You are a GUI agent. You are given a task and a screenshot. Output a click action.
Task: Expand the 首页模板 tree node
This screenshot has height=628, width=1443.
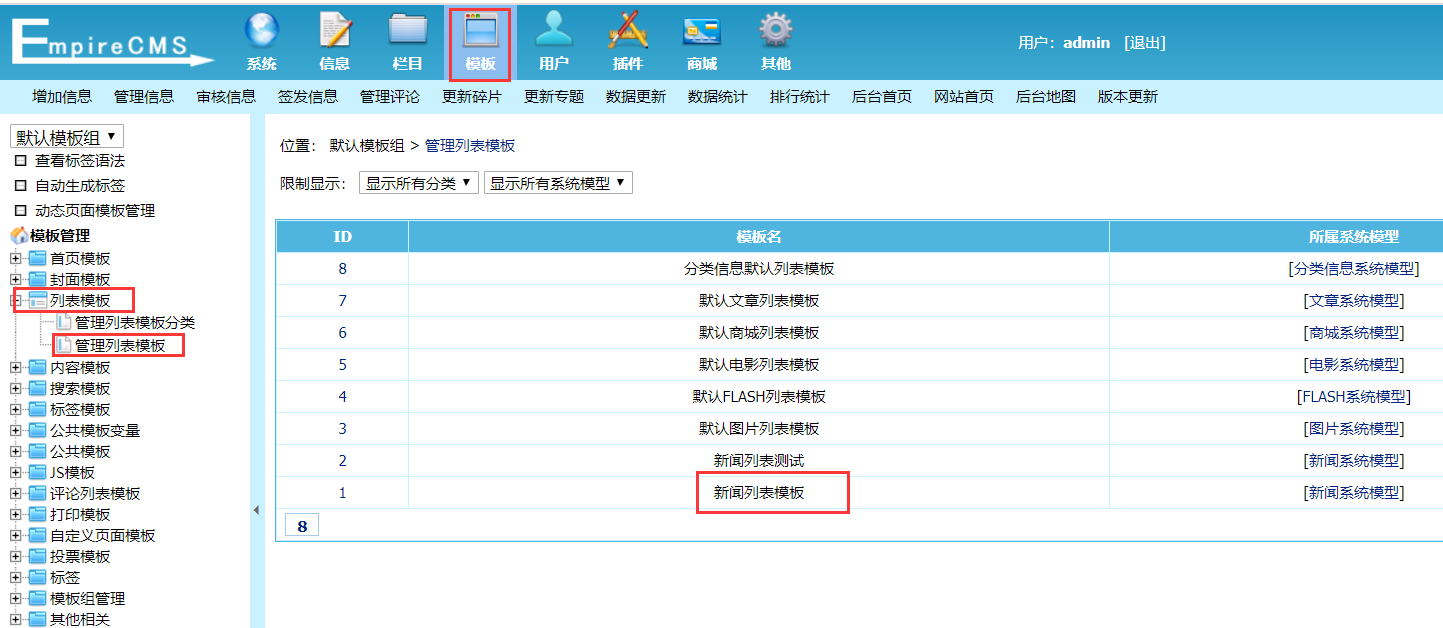point(15,258)
